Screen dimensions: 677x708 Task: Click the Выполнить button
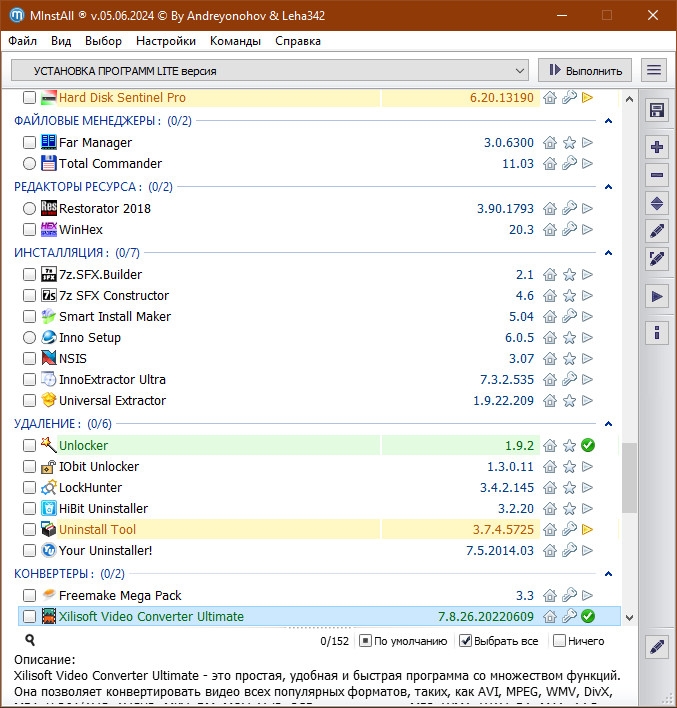click(585, 70)
